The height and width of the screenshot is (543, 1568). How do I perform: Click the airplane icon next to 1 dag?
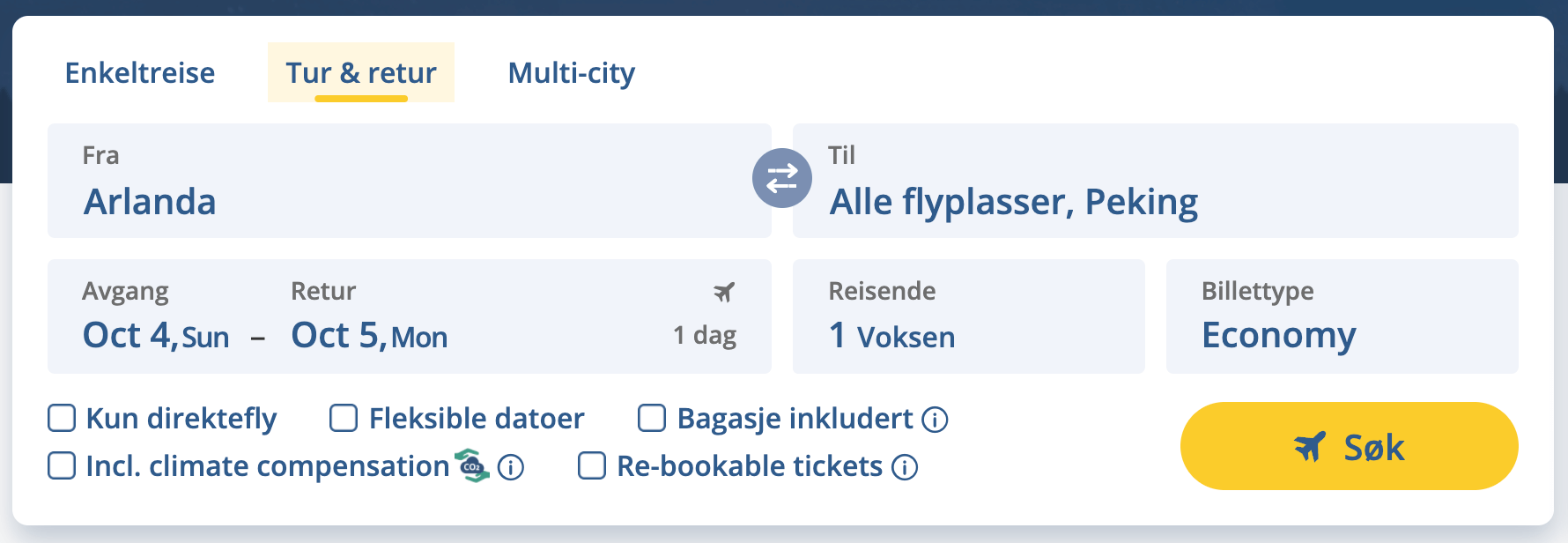pyautogui.click(x=724, y=292)
